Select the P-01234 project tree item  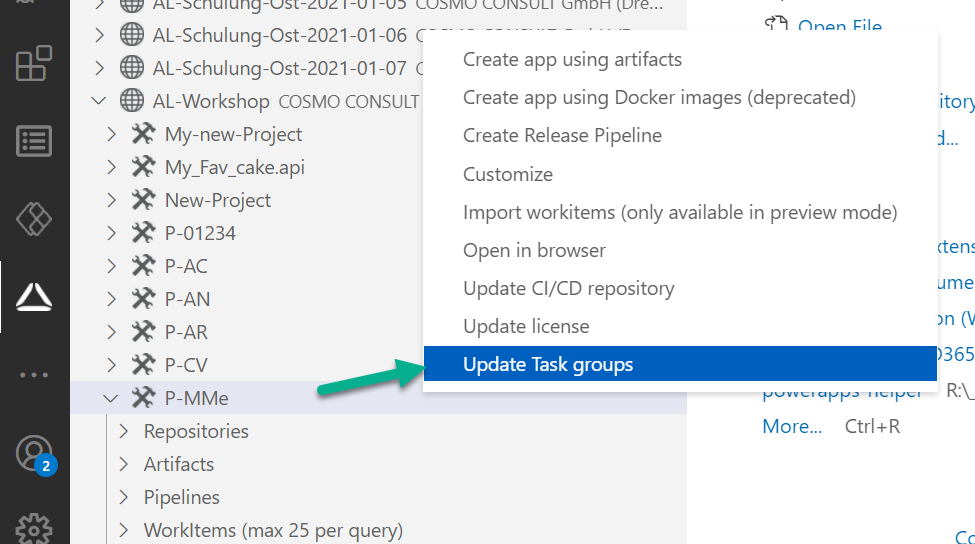tap(200, 233)
